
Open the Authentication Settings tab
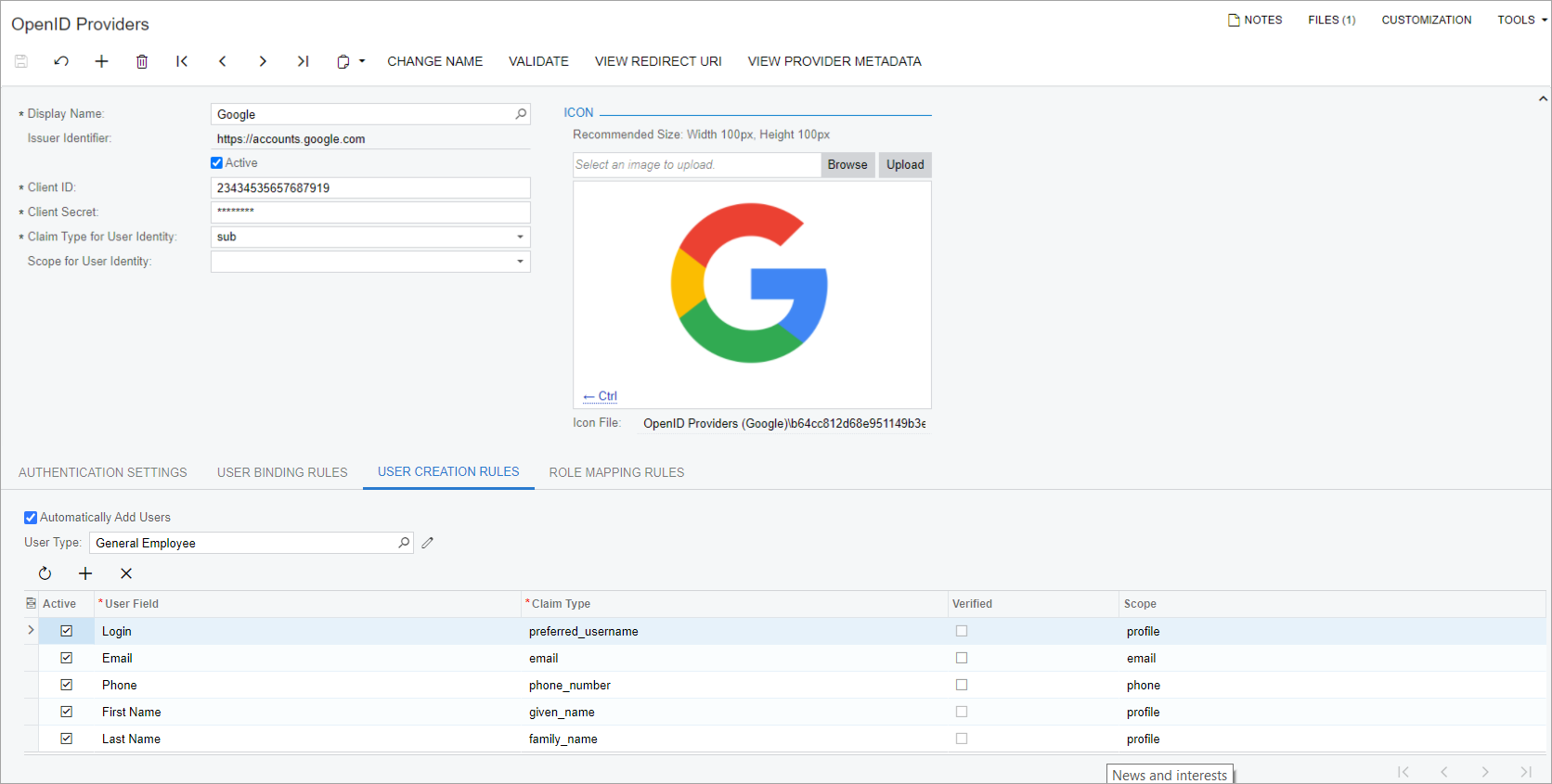coord(103,472)
